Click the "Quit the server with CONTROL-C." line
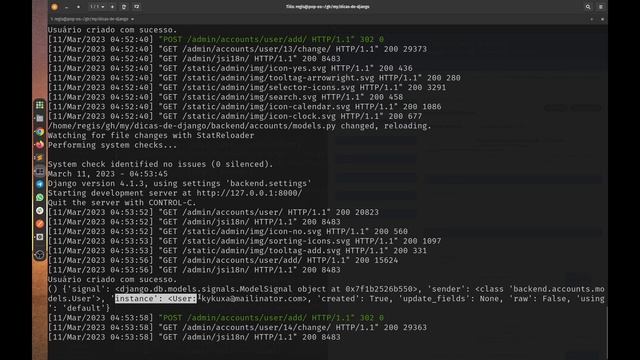 coord(122,203)
